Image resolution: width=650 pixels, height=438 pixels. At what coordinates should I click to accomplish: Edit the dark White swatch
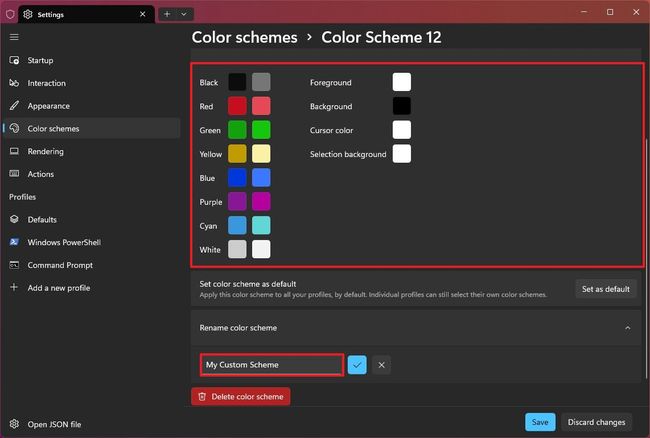(237, 249)
